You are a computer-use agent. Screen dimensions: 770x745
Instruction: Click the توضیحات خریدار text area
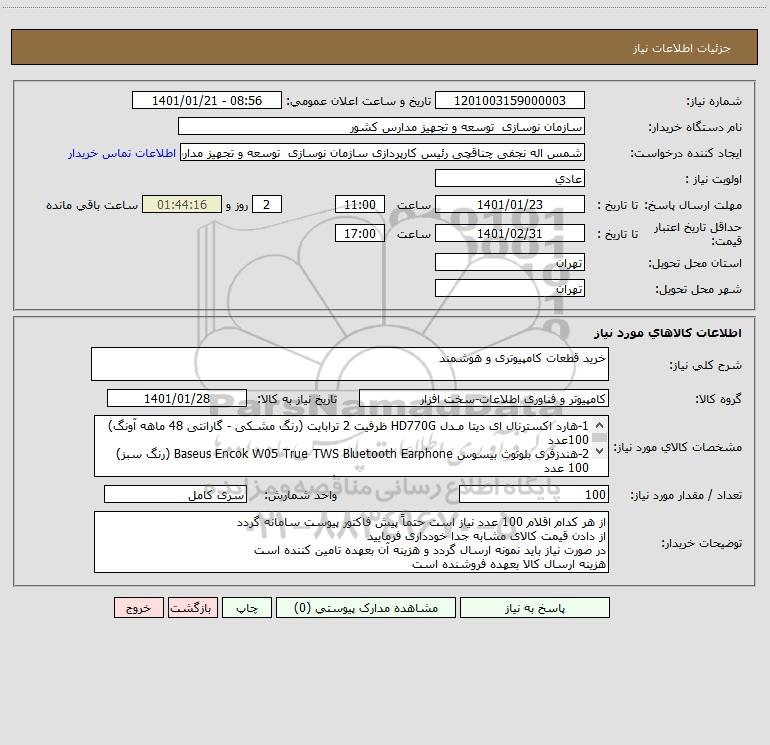click(x=351, y=542)
